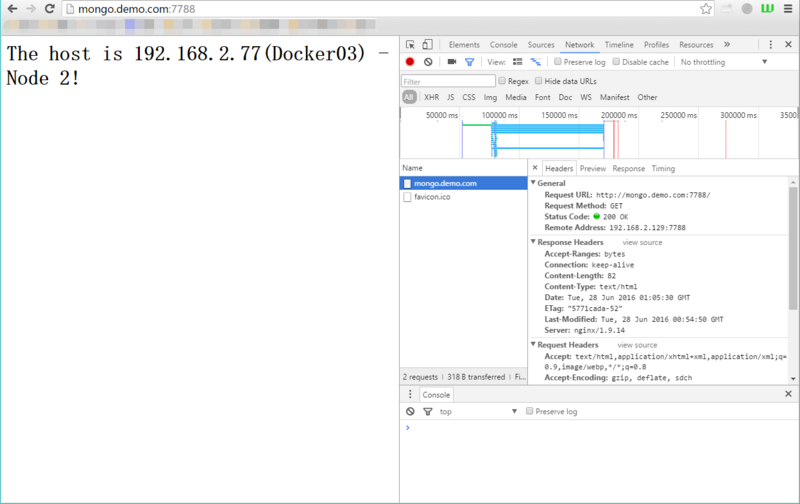Click the address bar URL
800x504 pixels.
click(136, 9)
